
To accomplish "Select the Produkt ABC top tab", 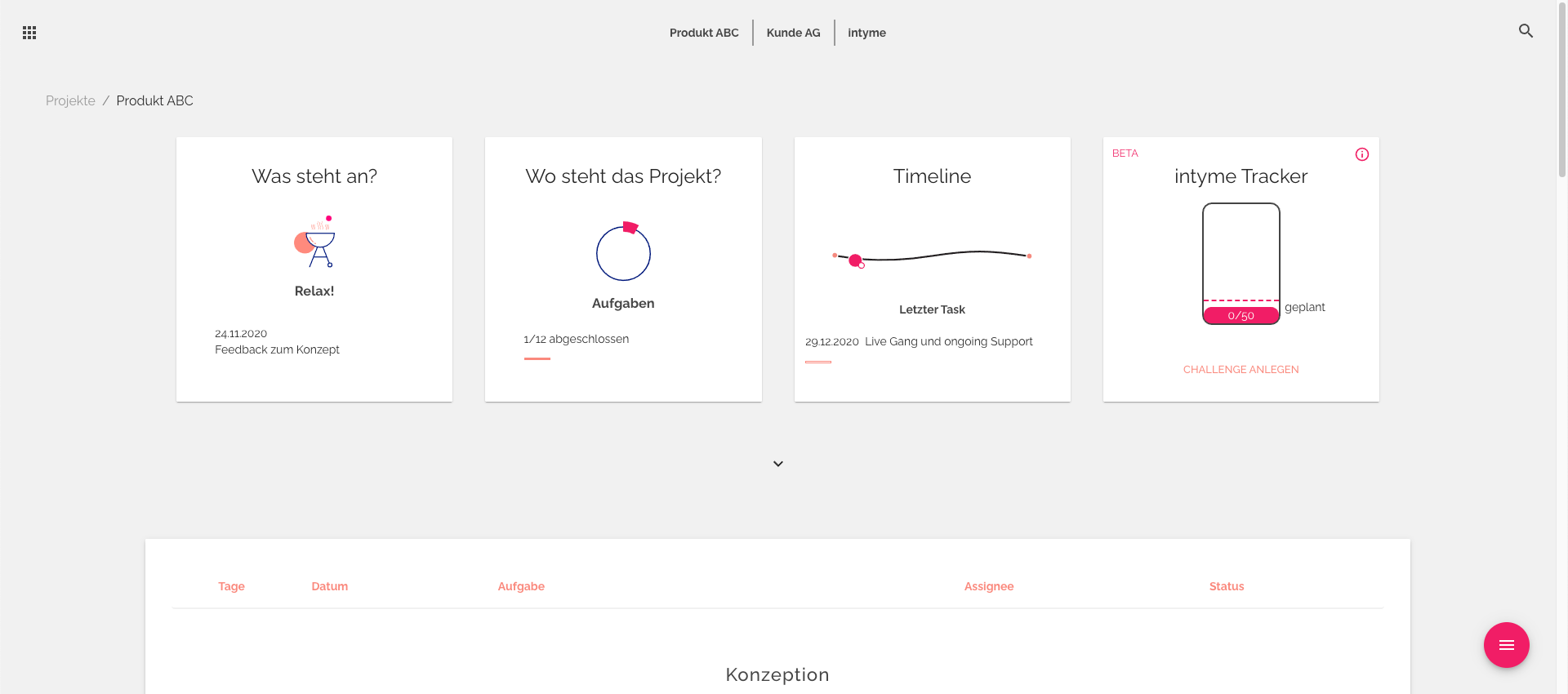I will pyautogui.click(x=704, y=33).
